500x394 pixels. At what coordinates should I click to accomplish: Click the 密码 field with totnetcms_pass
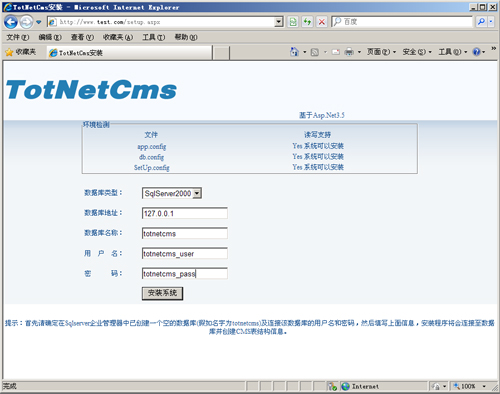pyautogui.click(x=185, y=274)
